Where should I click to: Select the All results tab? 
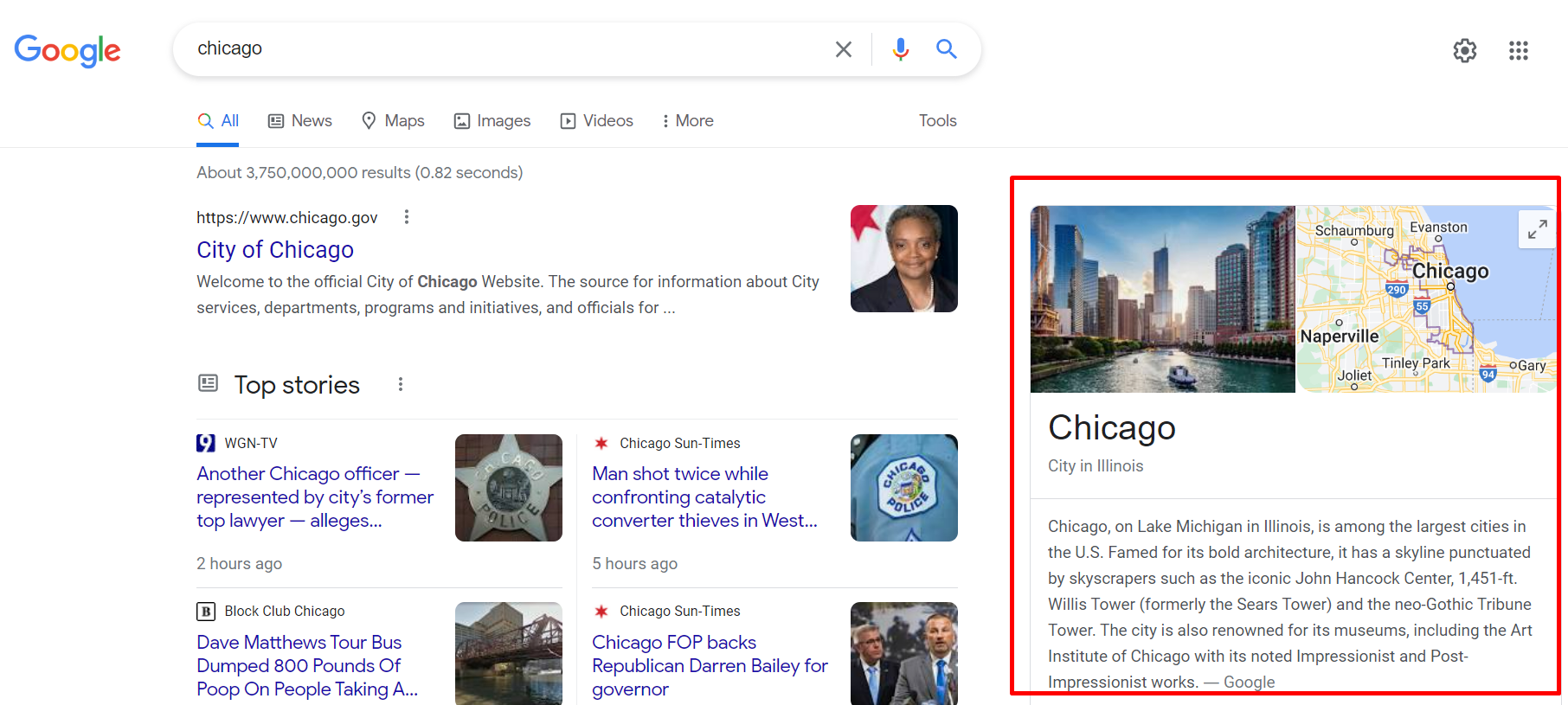pos(218,121)
